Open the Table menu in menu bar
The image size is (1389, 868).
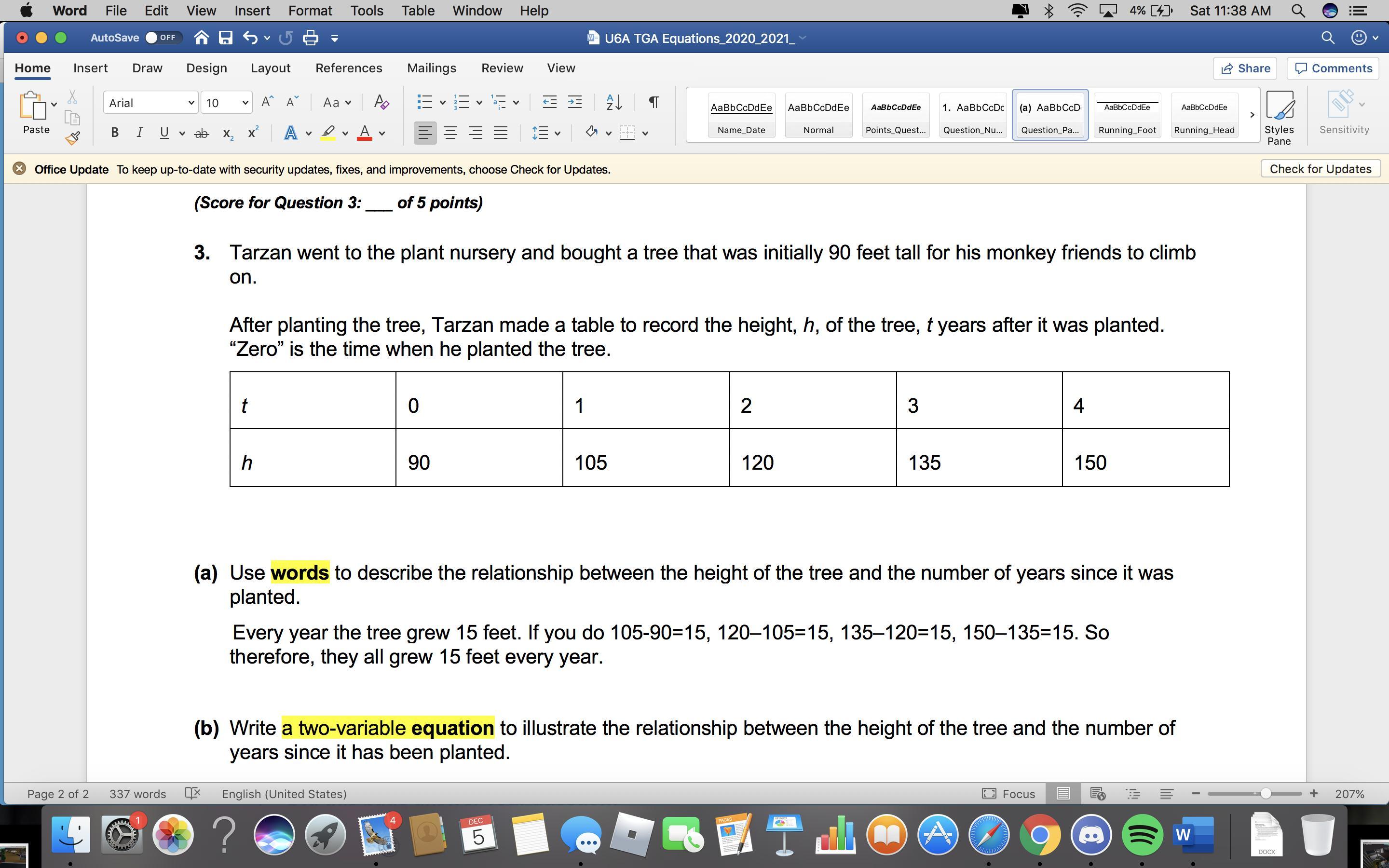[417, 10]
